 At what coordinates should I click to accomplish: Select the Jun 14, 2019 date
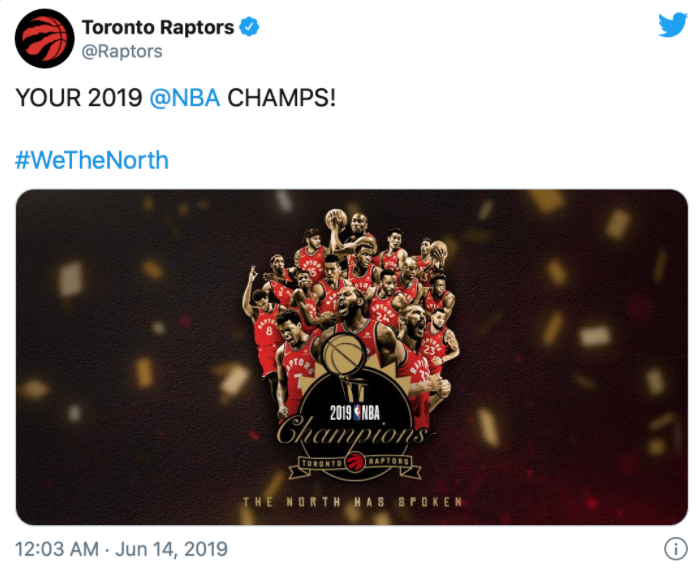tap(171, 549)
